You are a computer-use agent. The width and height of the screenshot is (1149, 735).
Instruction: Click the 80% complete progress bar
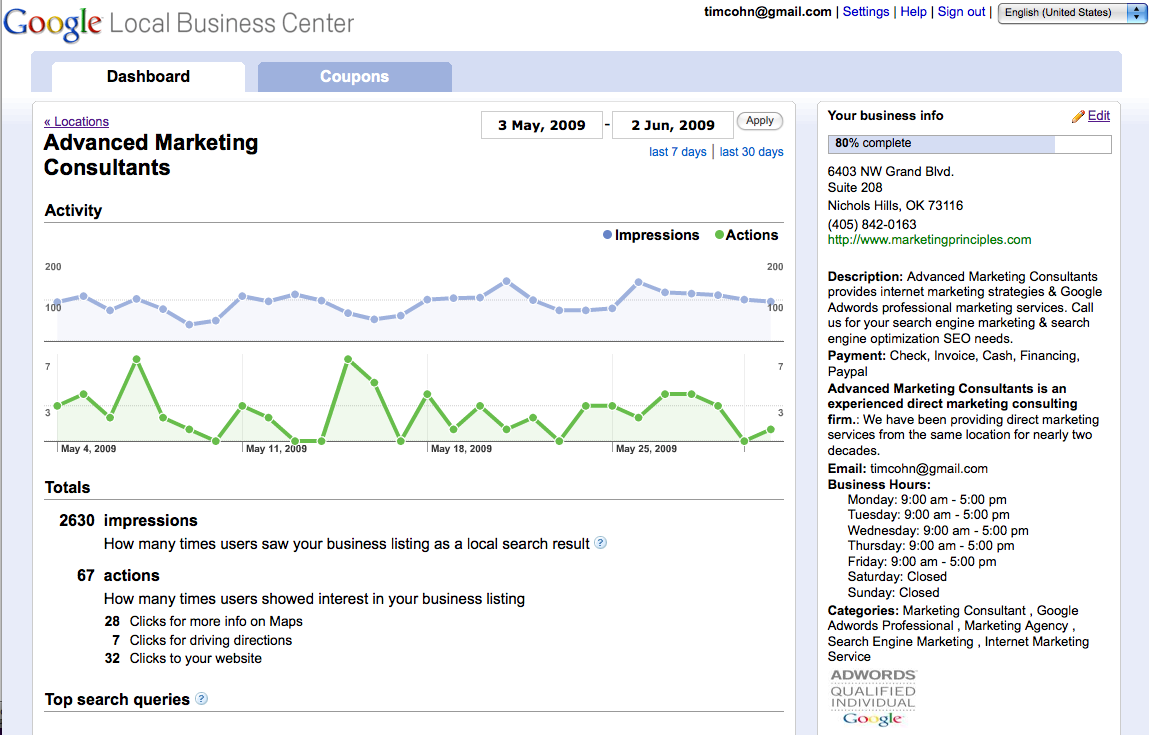click(968, 144)
